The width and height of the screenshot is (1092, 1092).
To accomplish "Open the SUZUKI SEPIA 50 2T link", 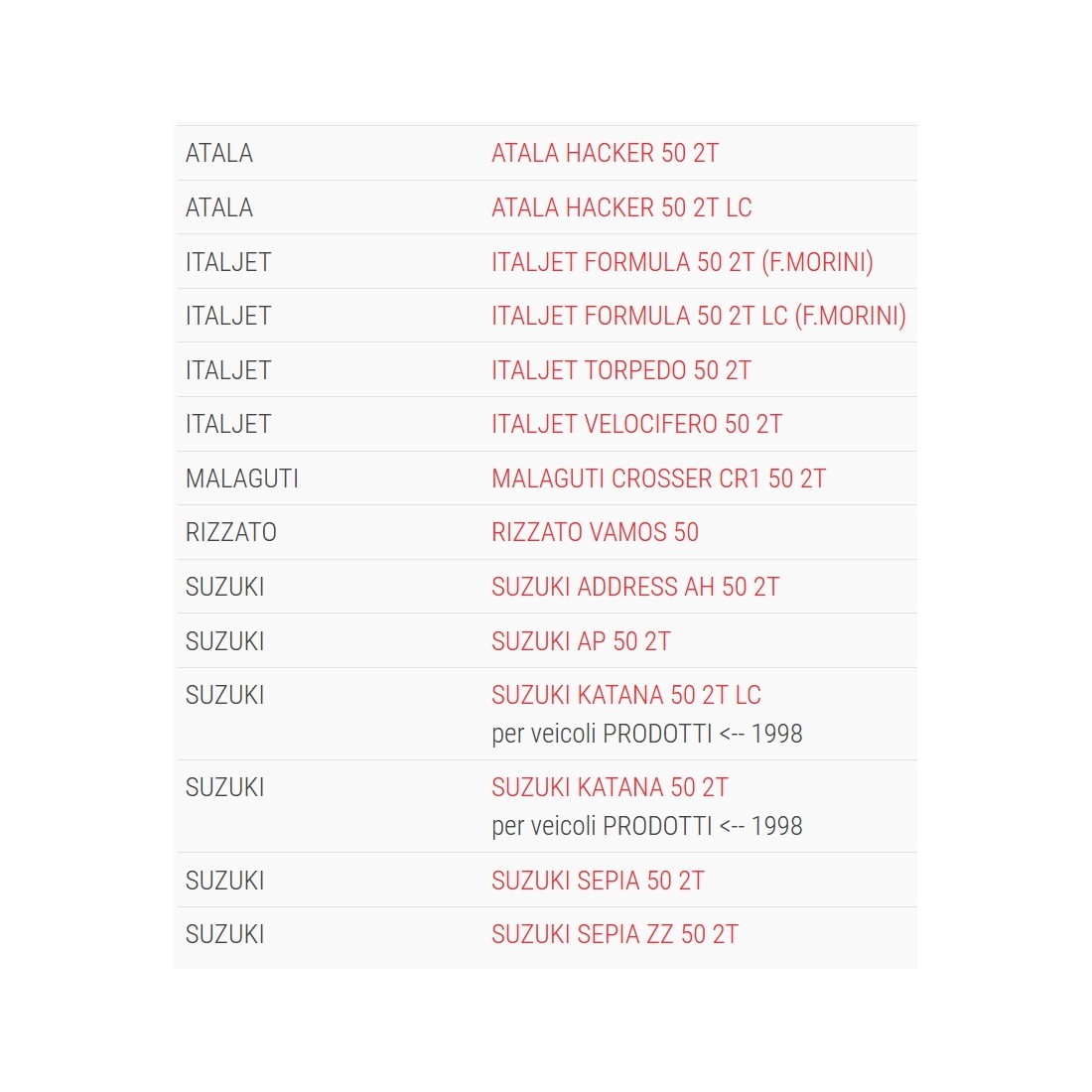I will 598,881.
